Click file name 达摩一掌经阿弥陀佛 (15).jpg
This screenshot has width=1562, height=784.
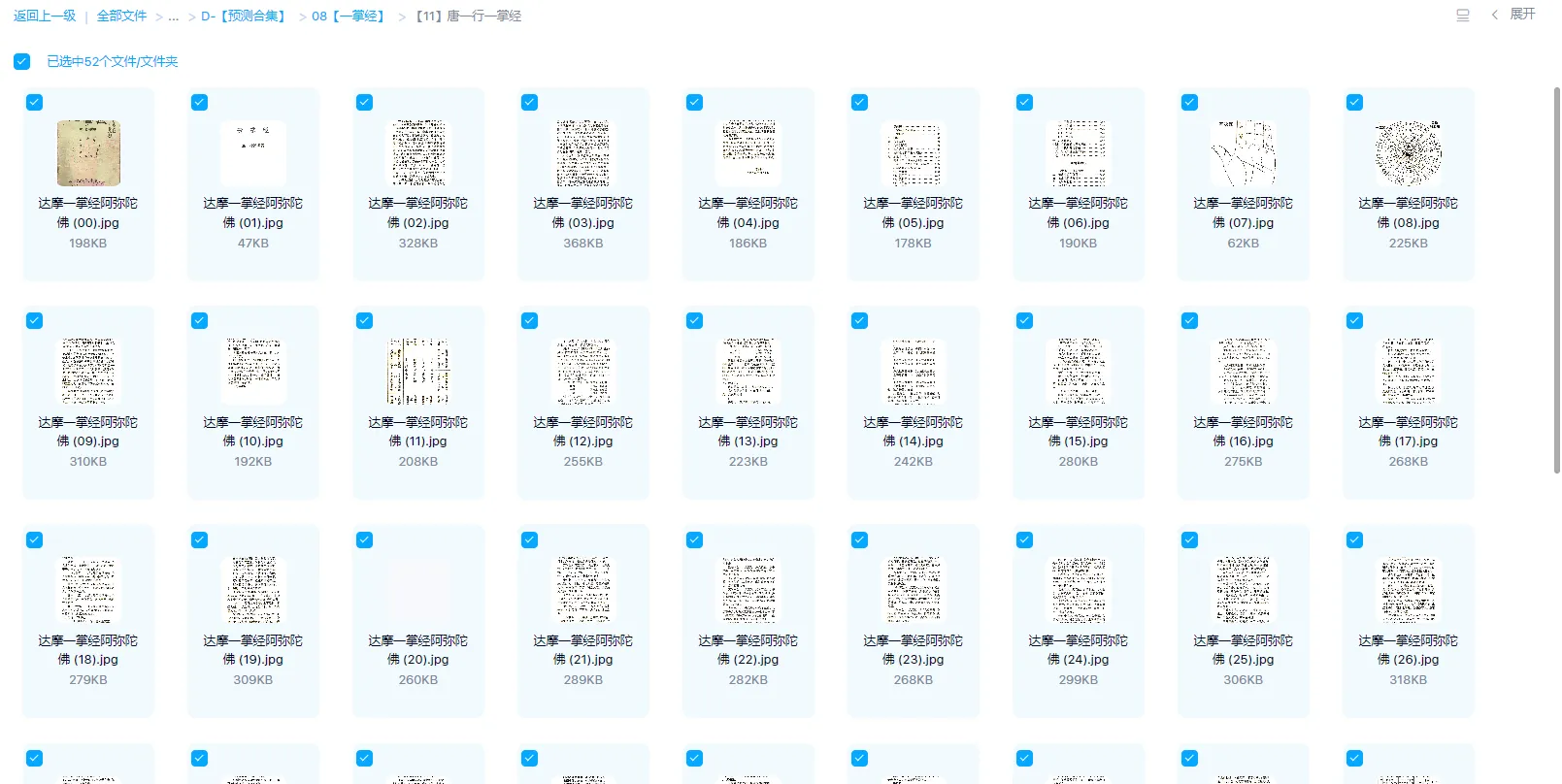tap(1079, 432)
